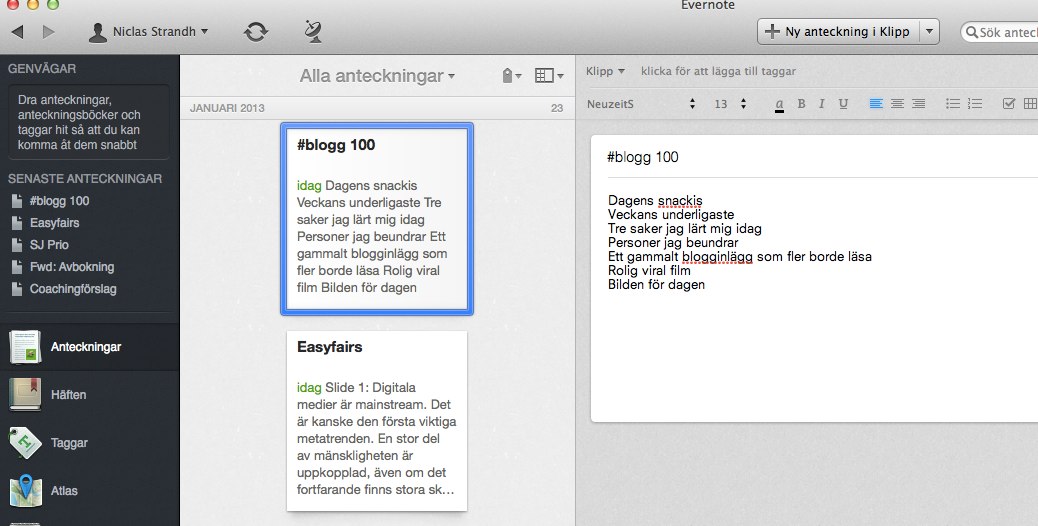Click the line Rolig viral film in editor

[649, 271]
